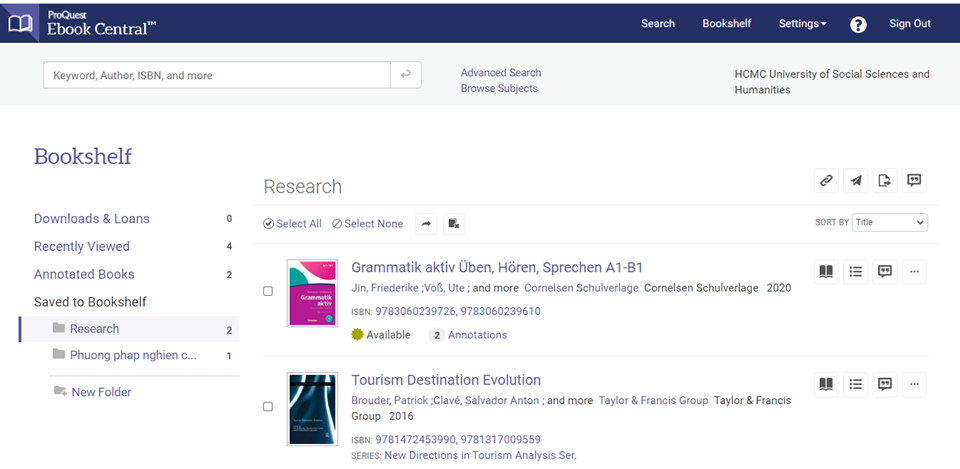The height and width of the screenshot is (469, 960).
Task: Click the share folder link icon
Action: click(826, 181)
